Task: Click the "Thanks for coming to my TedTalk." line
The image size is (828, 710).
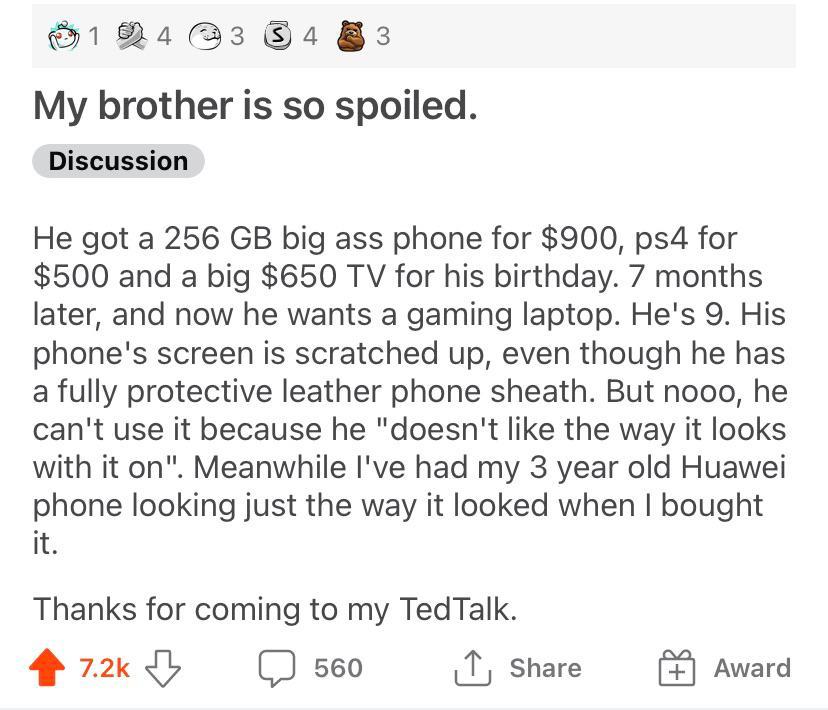Action: [x=275, y=609]
